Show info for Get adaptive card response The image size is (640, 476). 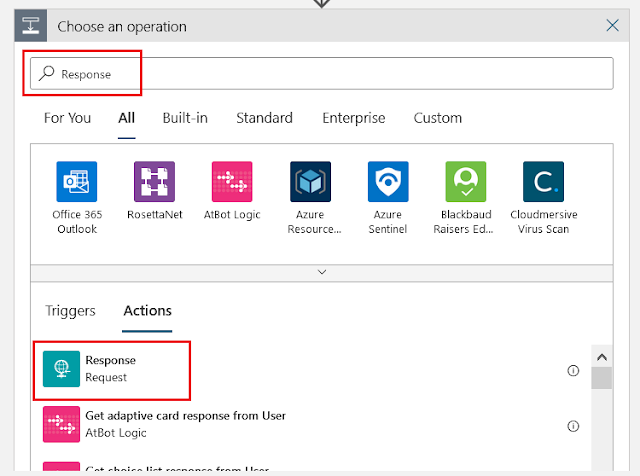[573, 425]
